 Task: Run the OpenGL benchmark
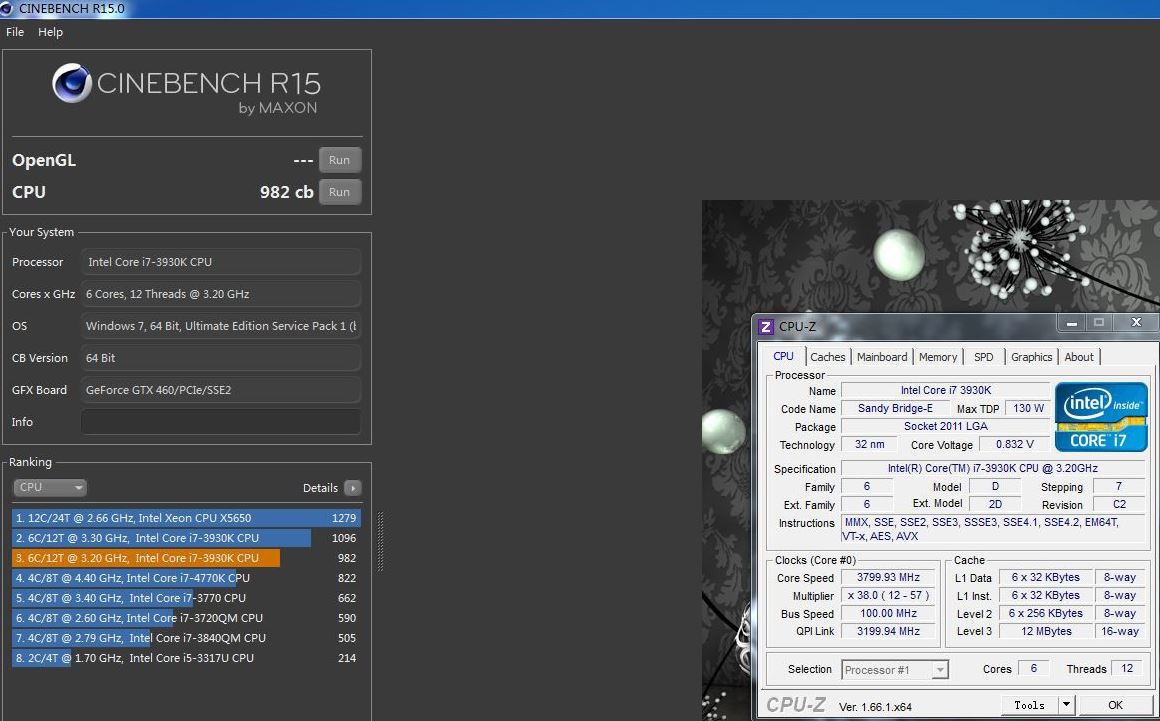pyautogui.click(x=340, y=160)
